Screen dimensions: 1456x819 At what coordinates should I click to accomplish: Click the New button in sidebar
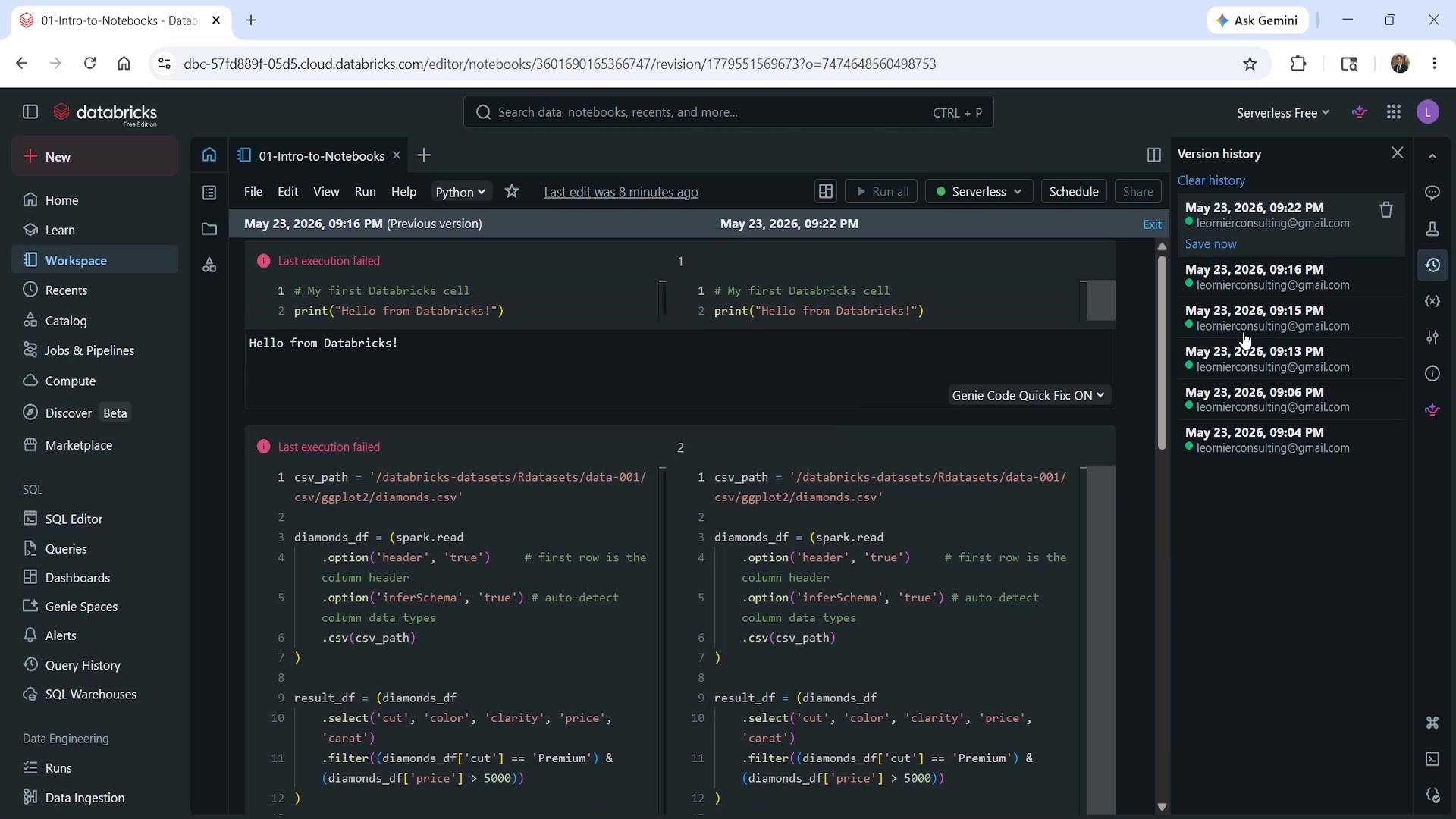click(x=95, y=156)
